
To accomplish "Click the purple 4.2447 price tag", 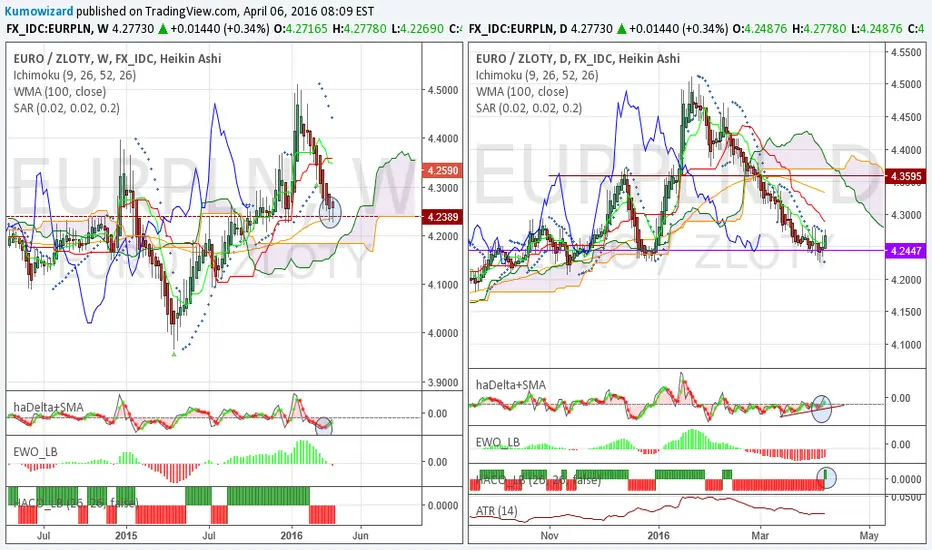I will [x=906, y=251].
